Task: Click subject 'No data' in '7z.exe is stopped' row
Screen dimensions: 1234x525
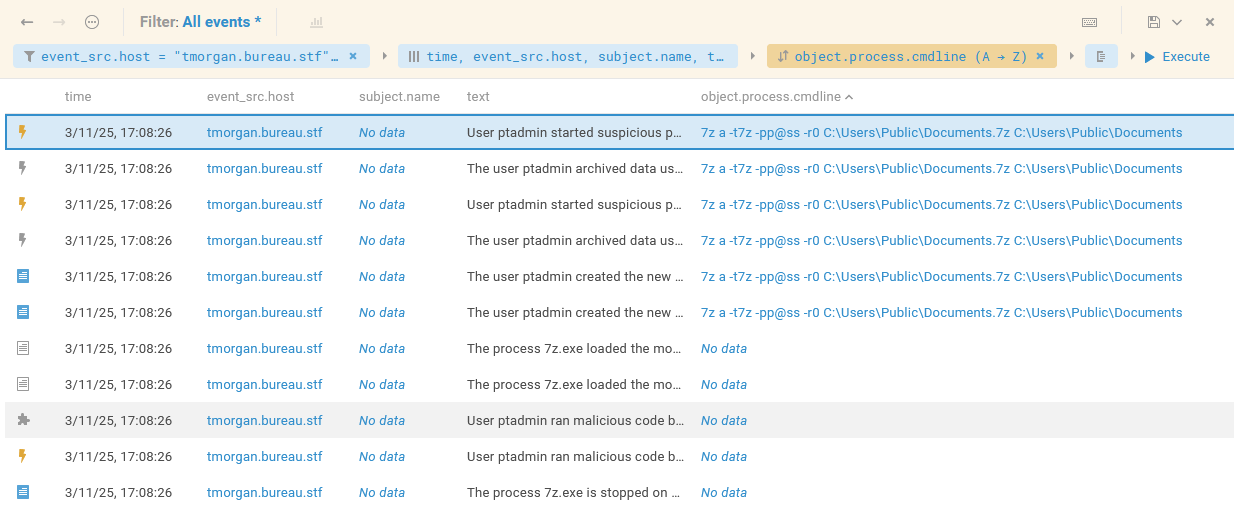Action: (382, 492)
